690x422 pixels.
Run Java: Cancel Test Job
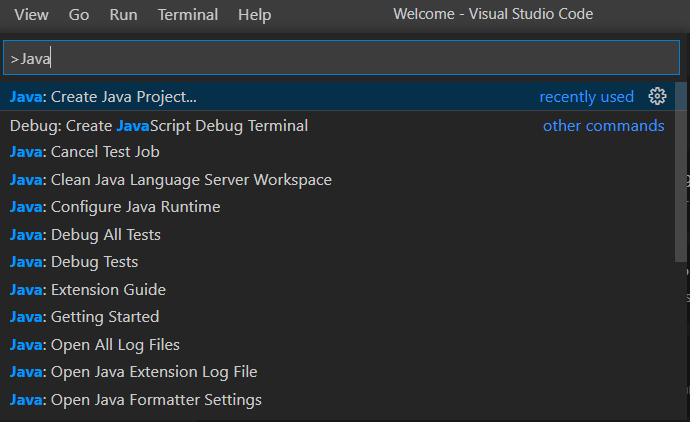point(85,152)
